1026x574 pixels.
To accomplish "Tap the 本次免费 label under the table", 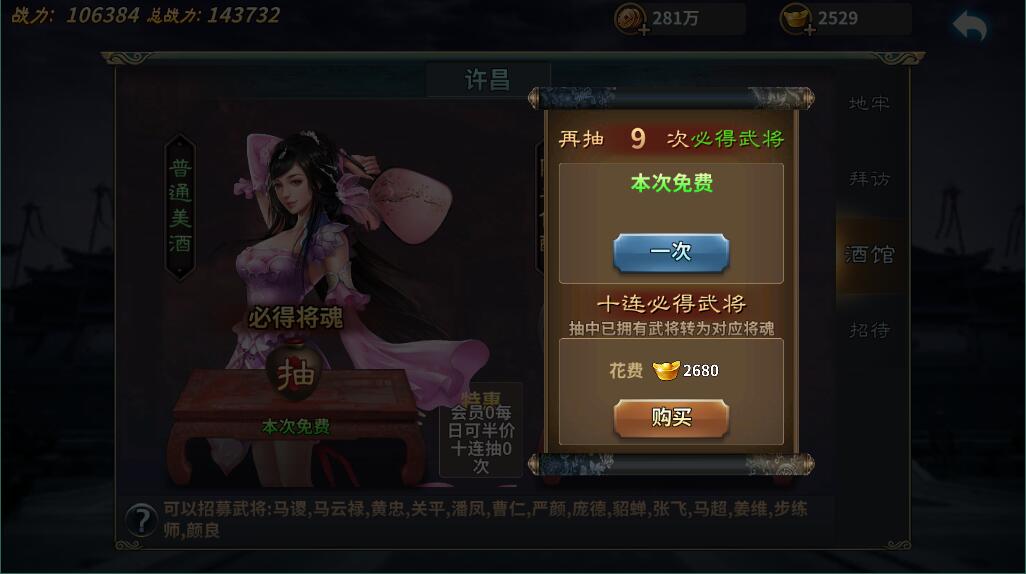I will coord(295,427).
